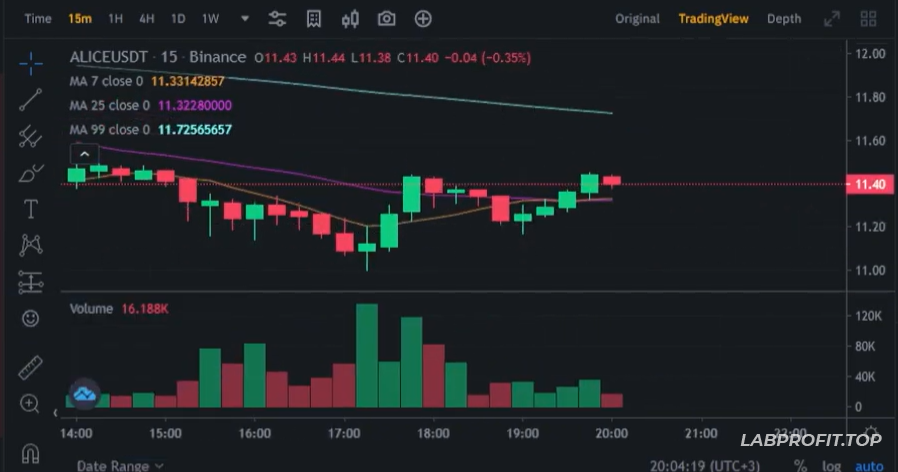Collapse the indicator legend with chevron

point(85,154)
